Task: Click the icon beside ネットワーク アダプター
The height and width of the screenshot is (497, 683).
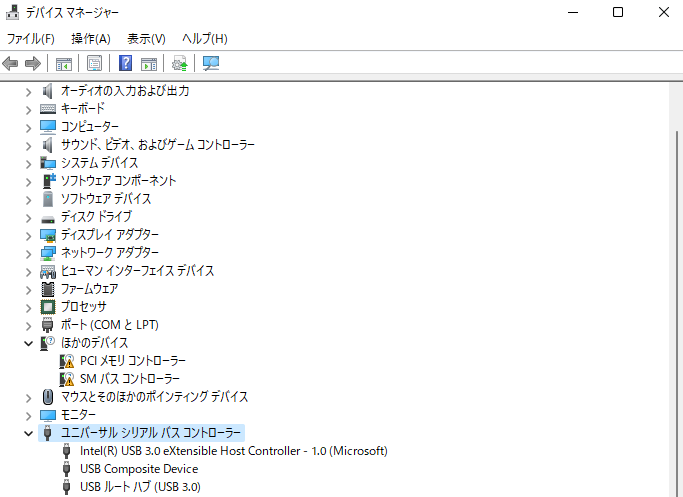Action: (47, 253)
